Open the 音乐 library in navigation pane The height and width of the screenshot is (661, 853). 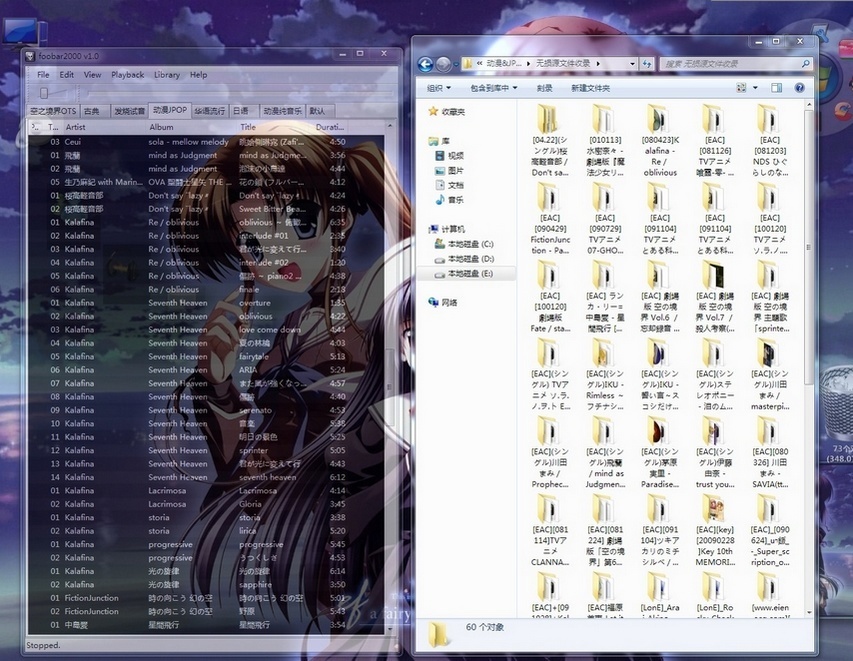449,200
